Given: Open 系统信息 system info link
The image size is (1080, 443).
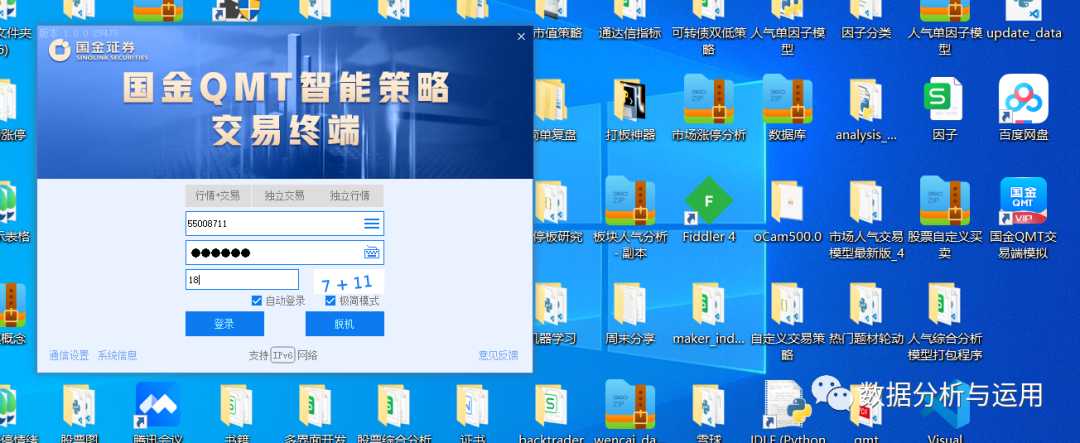Looking at the screenshot, I should (117, 356).
